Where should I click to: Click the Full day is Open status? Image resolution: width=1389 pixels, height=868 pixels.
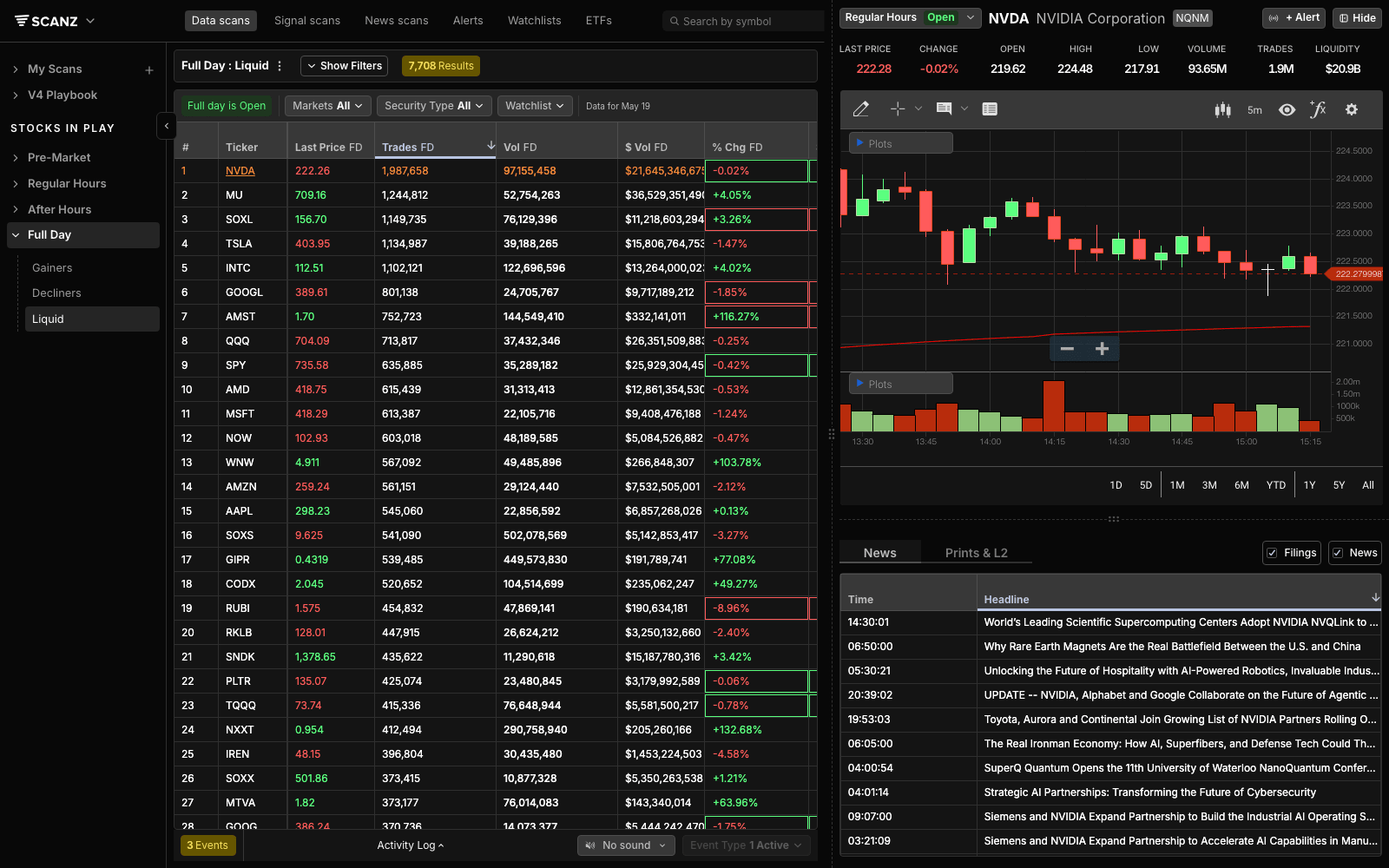pos(227,106)
